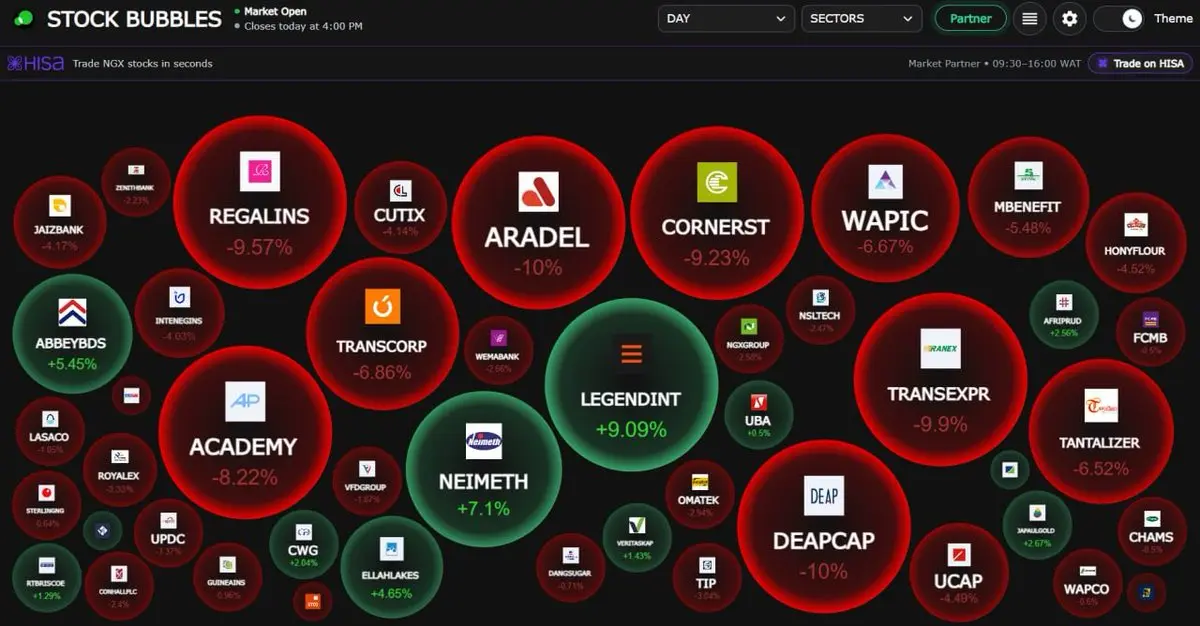Viewport: 1200px width, 626px height.
Task: Click 'Closes today at 4:00 PM' text
Action: pyautogui.click(x=304, y=26)
